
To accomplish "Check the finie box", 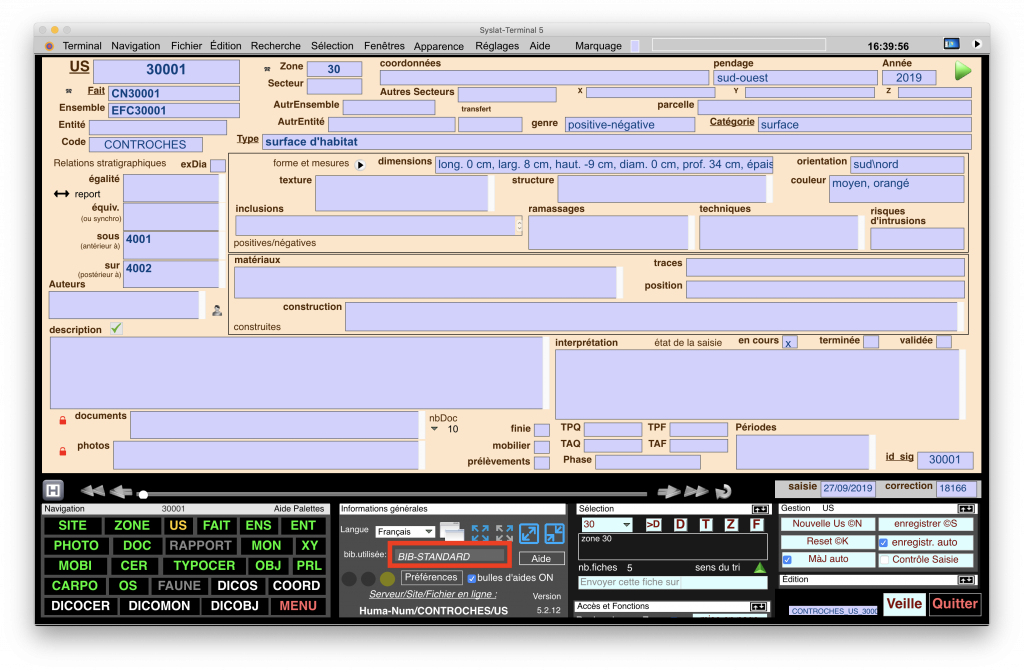I will pos(541,430).
